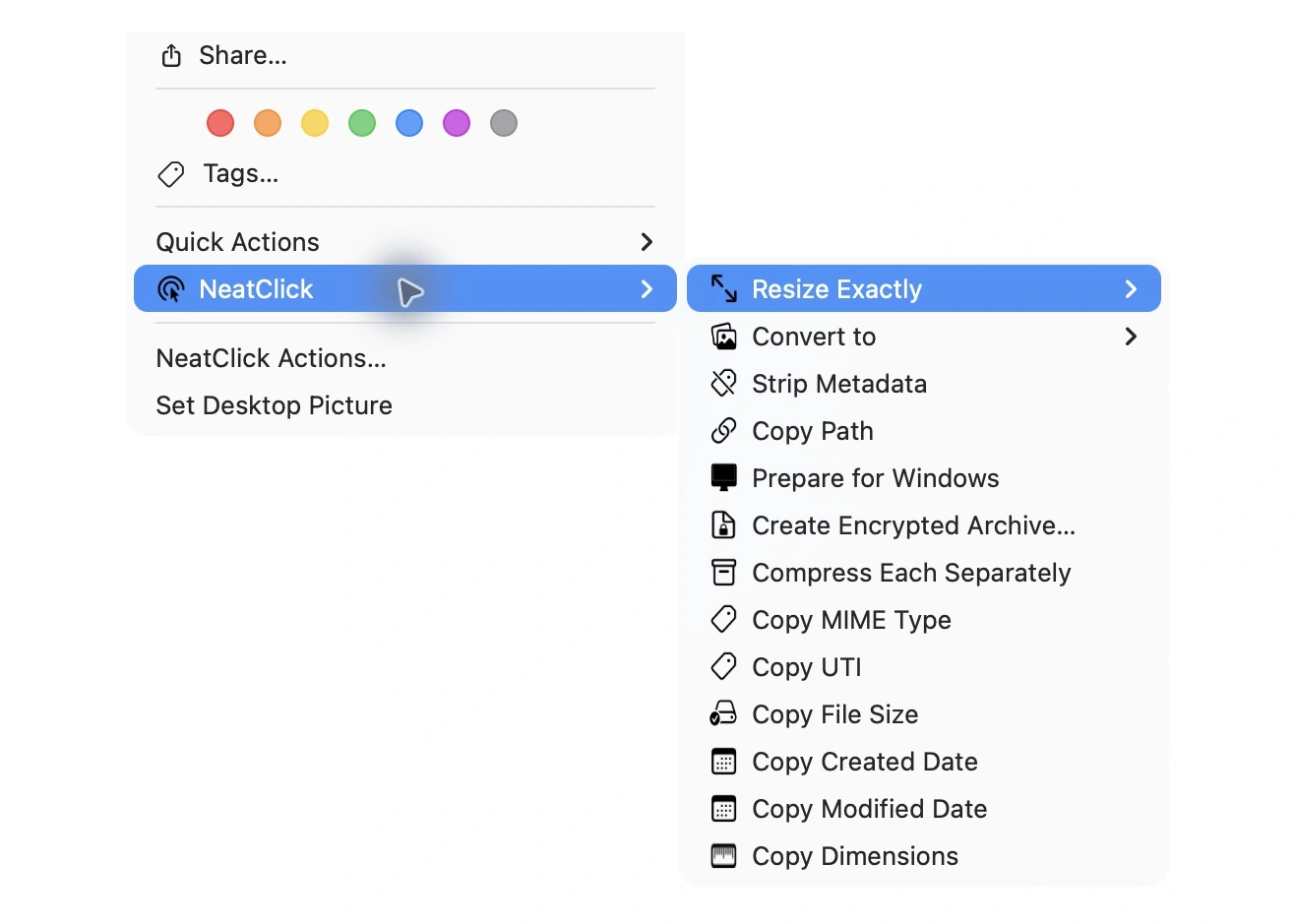Choose Share... from the context menu
Image resolution: width=1295 pixels, height=924 pixels.
pos(243,56)
